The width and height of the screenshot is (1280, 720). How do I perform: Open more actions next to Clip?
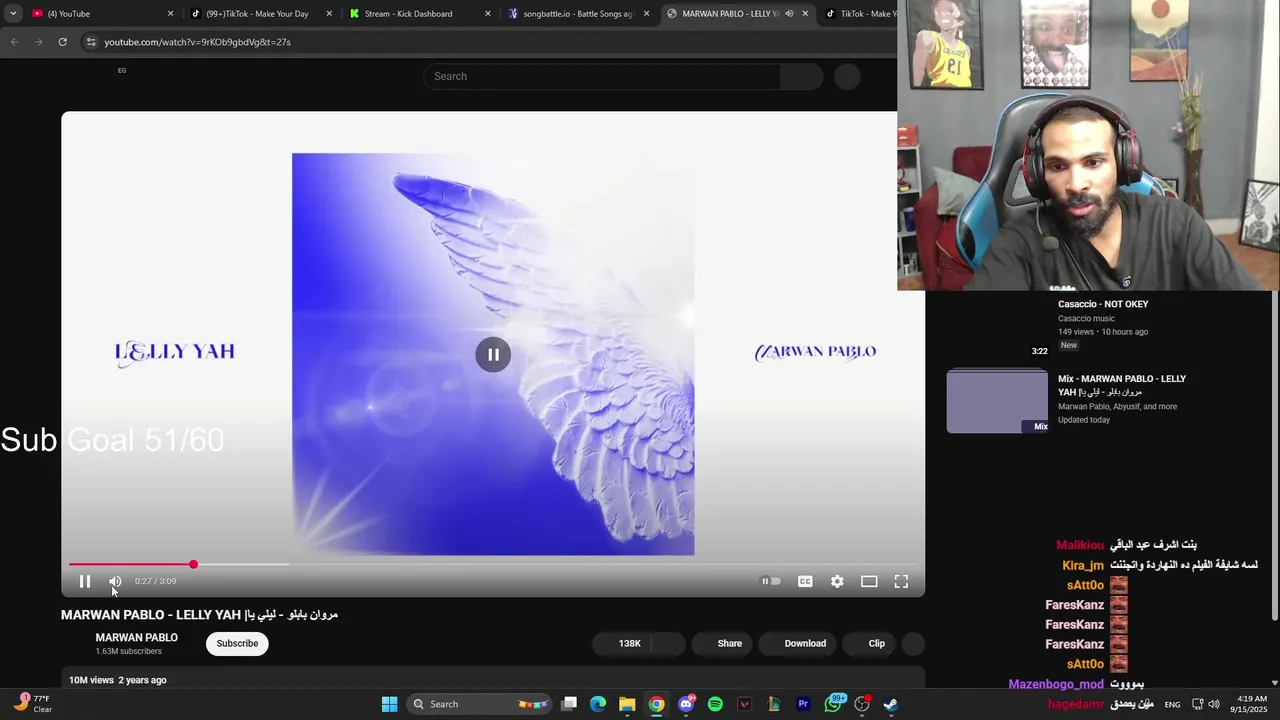(x=913, y=643)
